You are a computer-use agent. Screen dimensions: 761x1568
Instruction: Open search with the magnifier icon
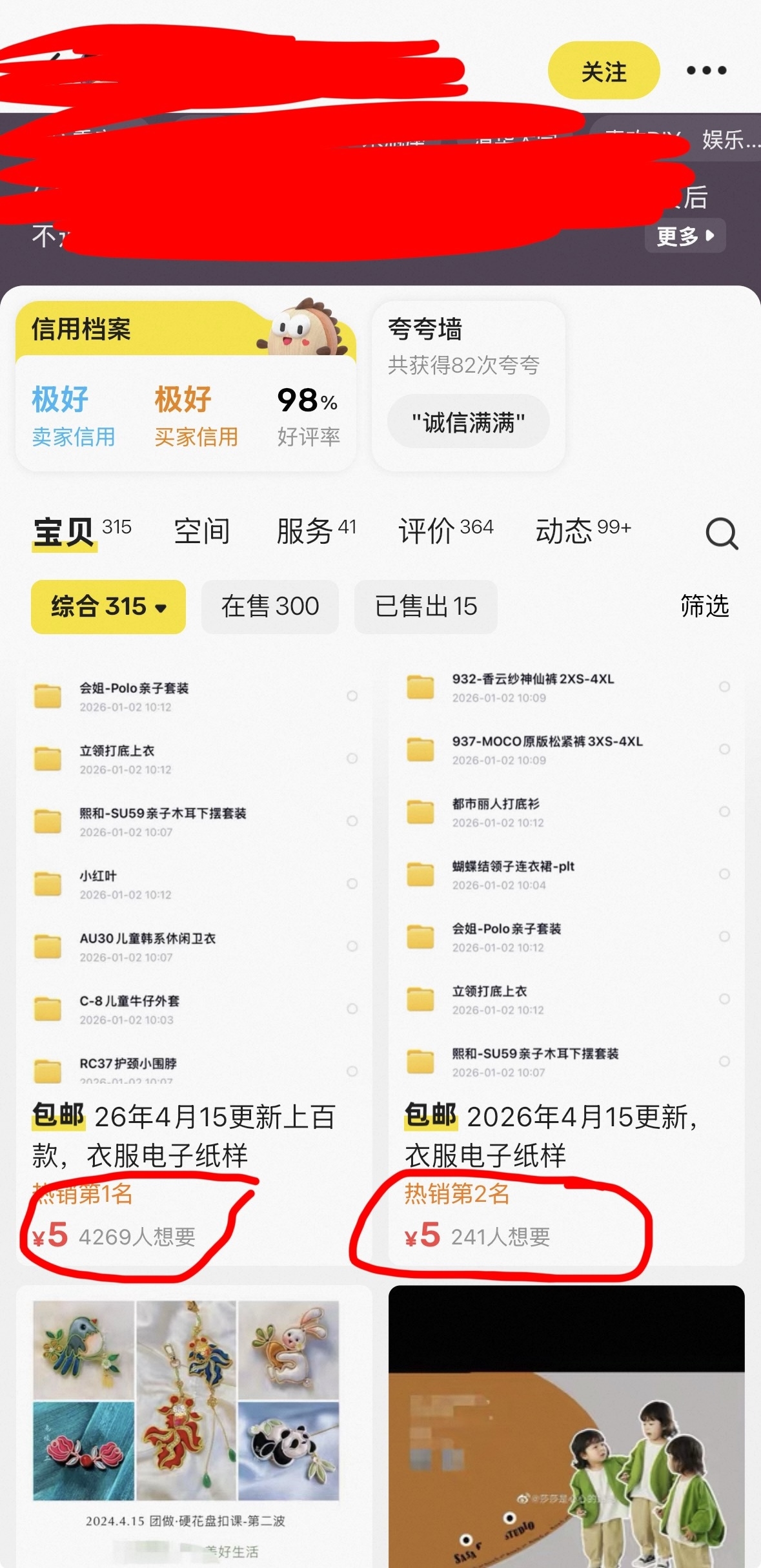click(x=722, y=533)
